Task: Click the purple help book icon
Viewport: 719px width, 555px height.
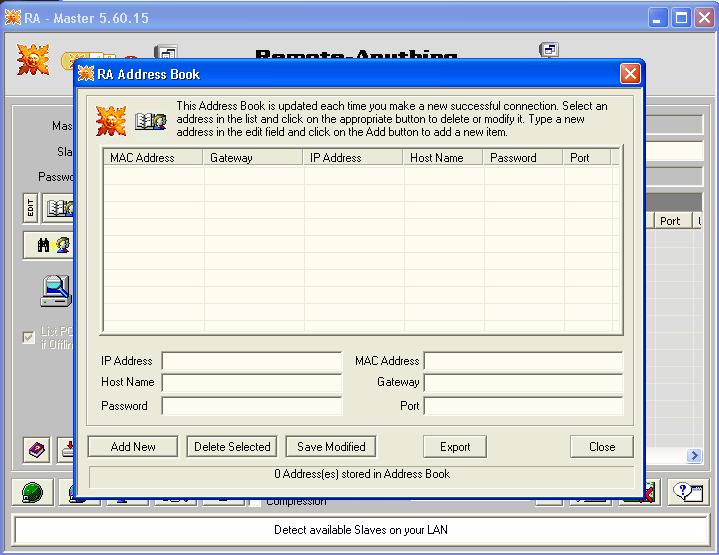Action: 37,450
